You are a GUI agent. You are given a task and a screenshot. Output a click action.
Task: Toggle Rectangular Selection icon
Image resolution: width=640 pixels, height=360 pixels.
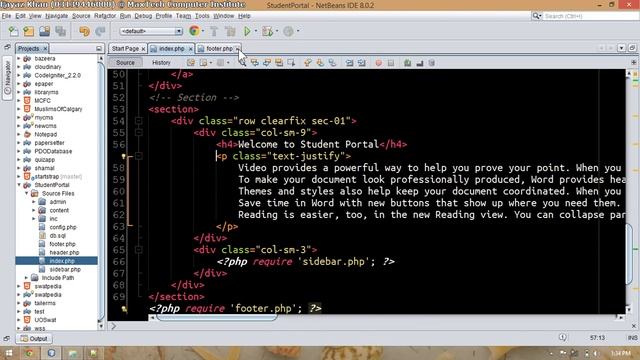point(291,63)
